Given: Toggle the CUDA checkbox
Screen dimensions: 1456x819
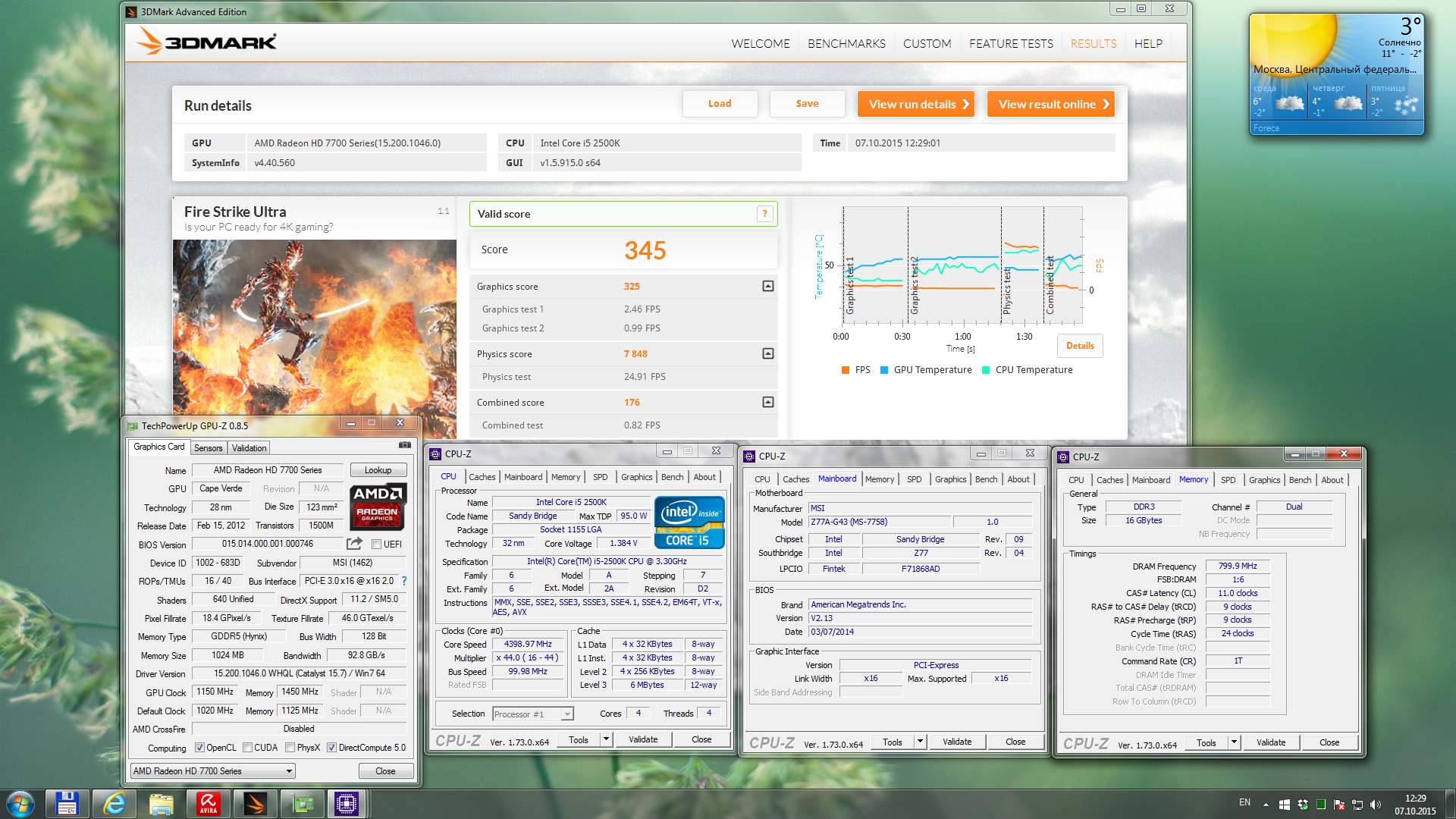Looking at the screenshot, I should pos(247,748).
